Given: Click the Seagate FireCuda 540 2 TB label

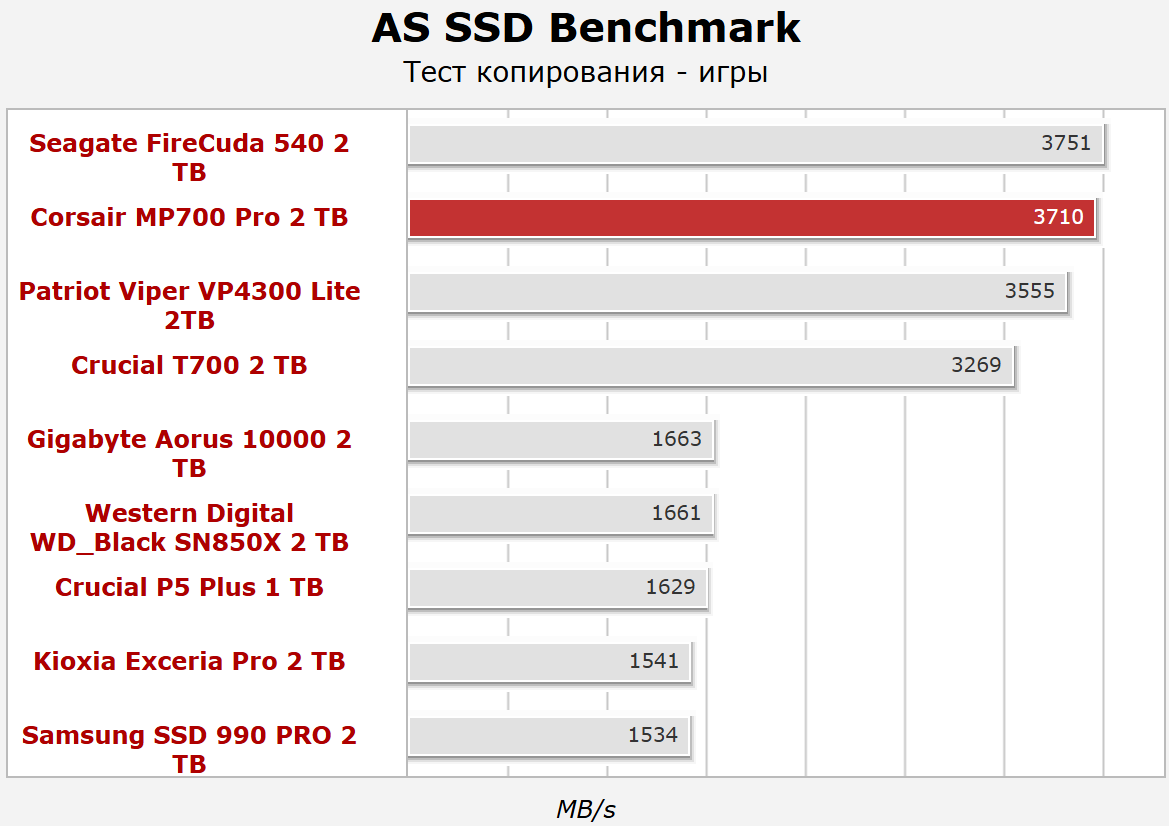Looking at the screenshot, I should point(189,158).
